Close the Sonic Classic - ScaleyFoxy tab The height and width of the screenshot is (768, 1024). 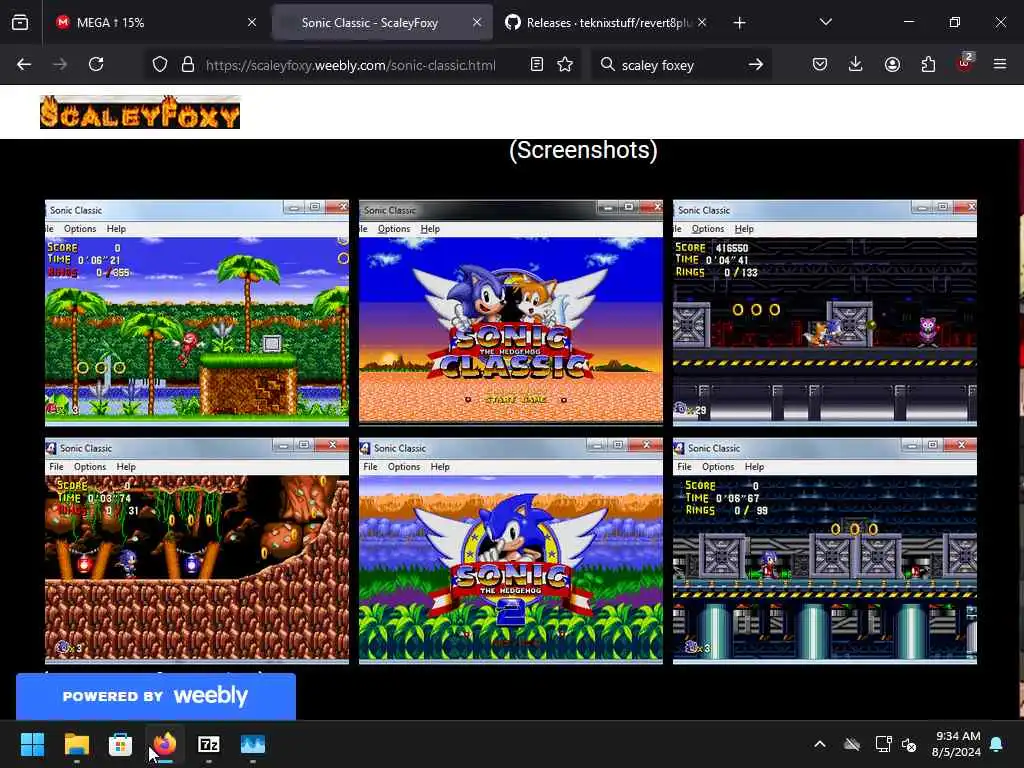click(477, 23)
